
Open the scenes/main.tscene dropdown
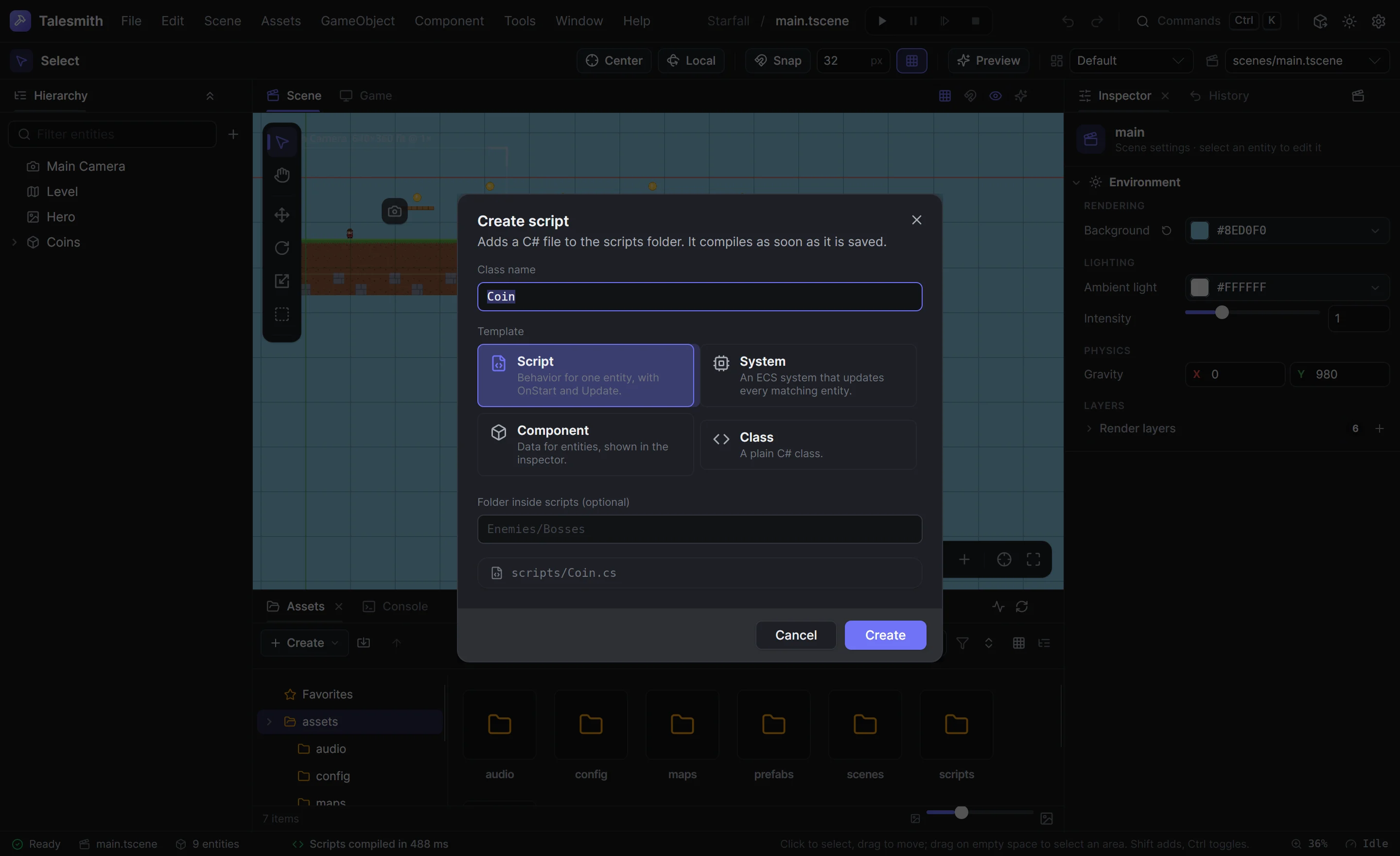tap(1307, 61)
